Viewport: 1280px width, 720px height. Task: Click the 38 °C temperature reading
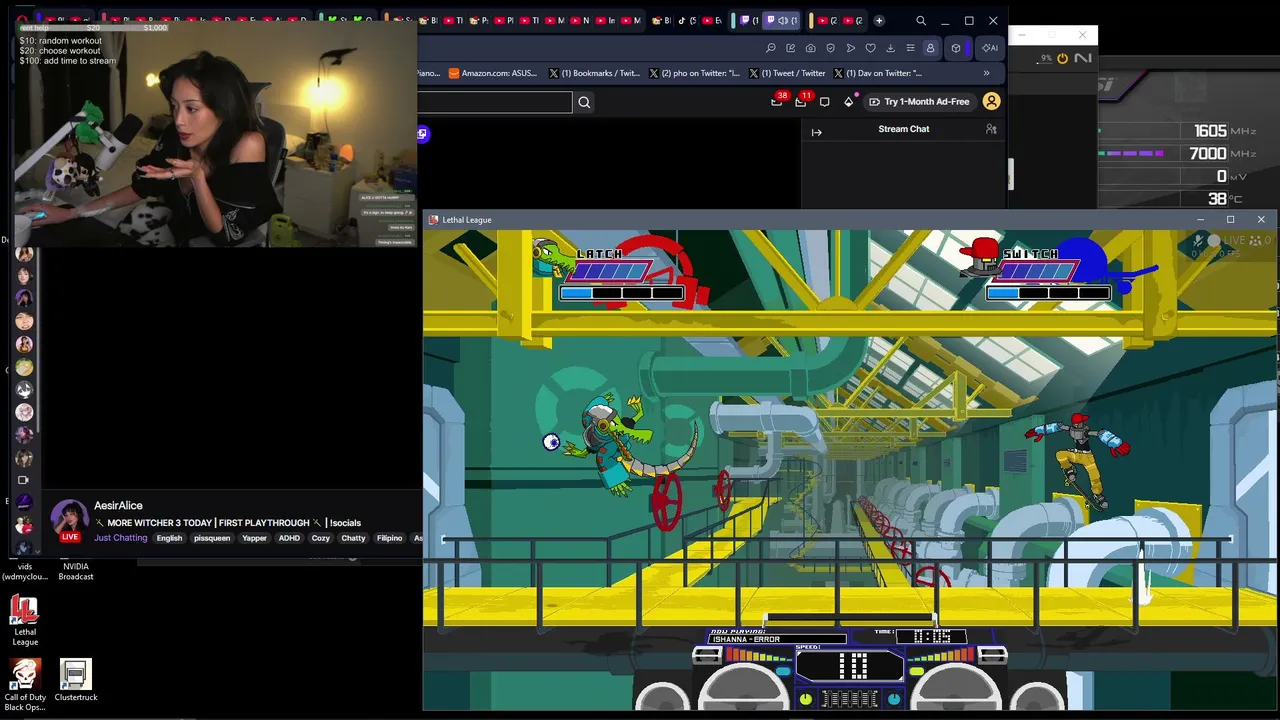1217,199
